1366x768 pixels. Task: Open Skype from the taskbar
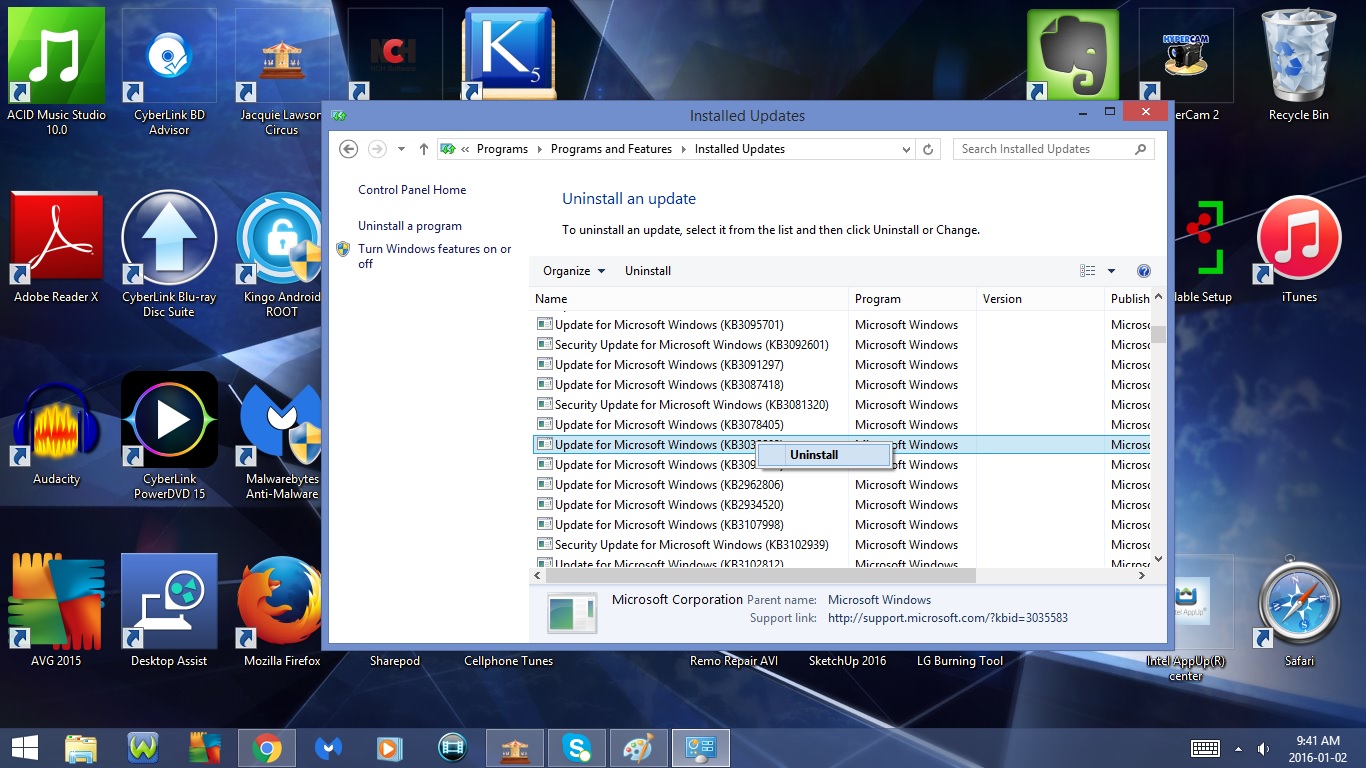[x=577, y=748]
